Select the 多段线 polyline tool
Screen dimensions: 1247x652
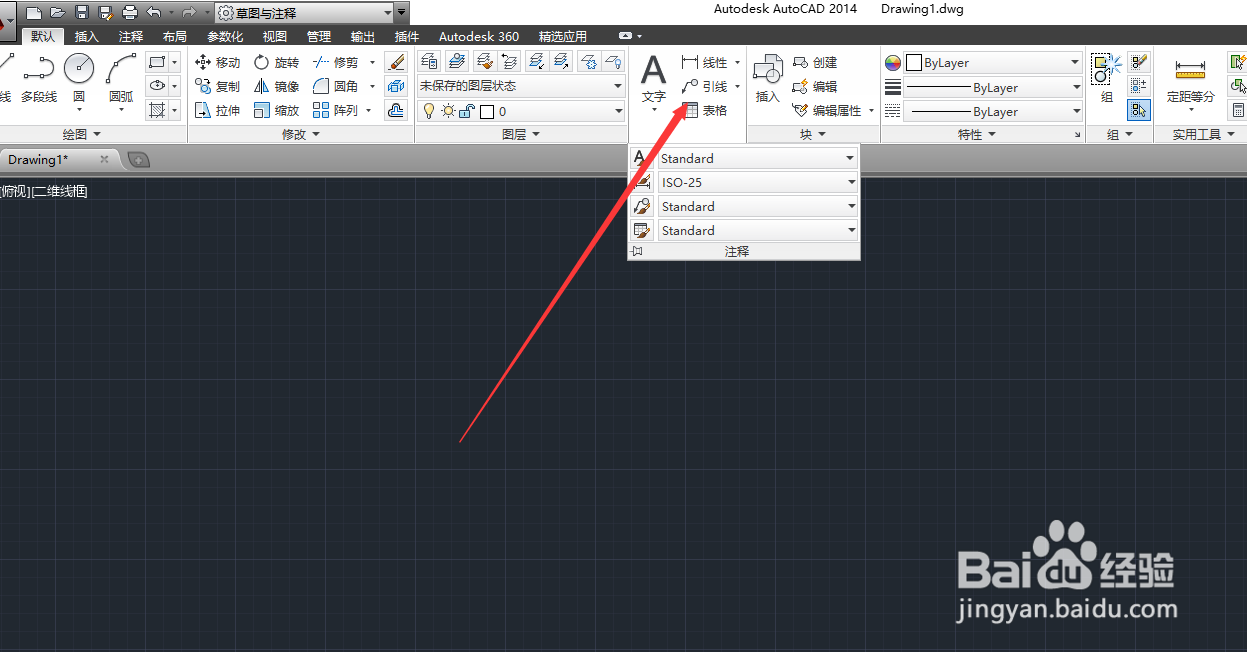click(39, 80)
